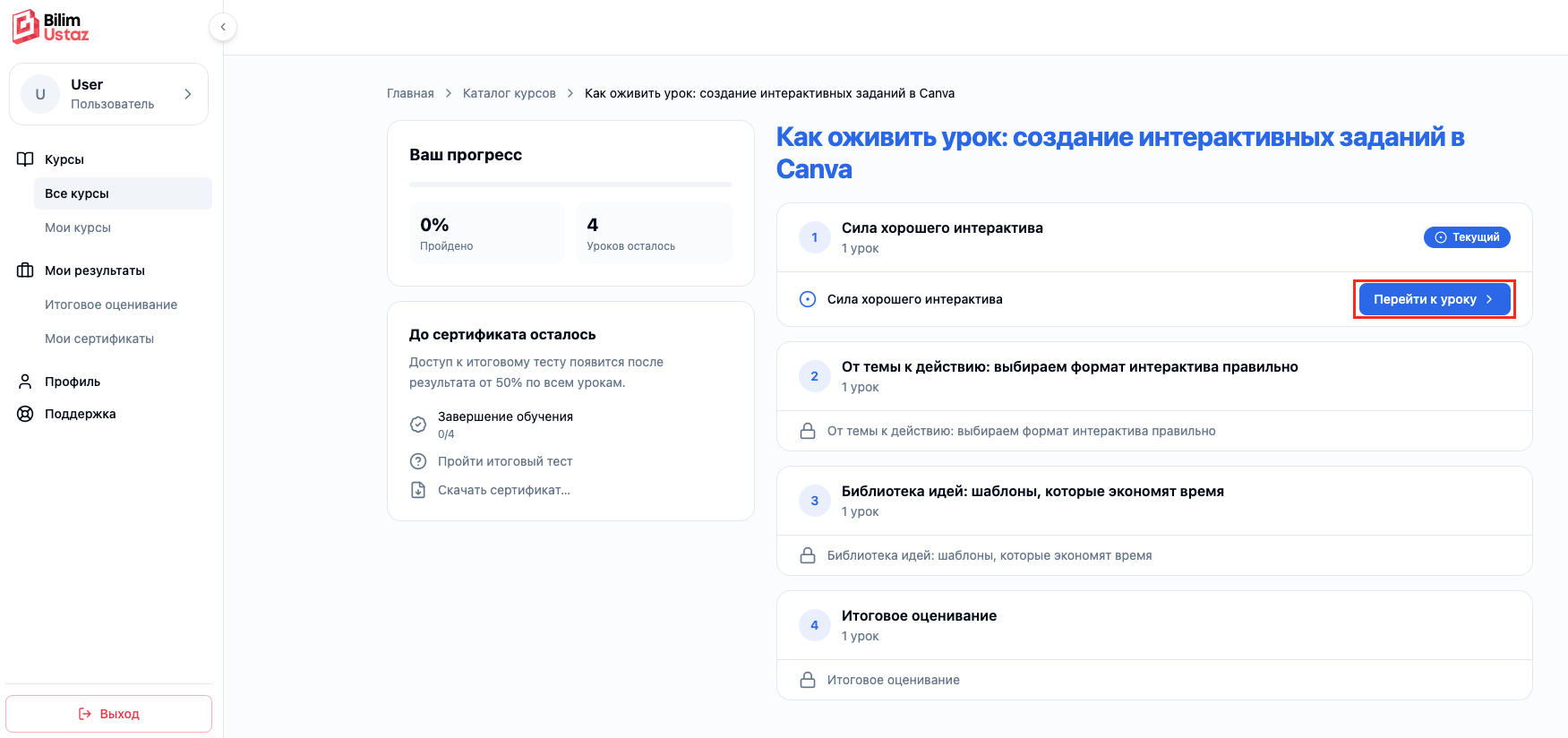Click module number 4 circle badge
Viewport: 1568px width, 738px height.
(x=814, y=625)
